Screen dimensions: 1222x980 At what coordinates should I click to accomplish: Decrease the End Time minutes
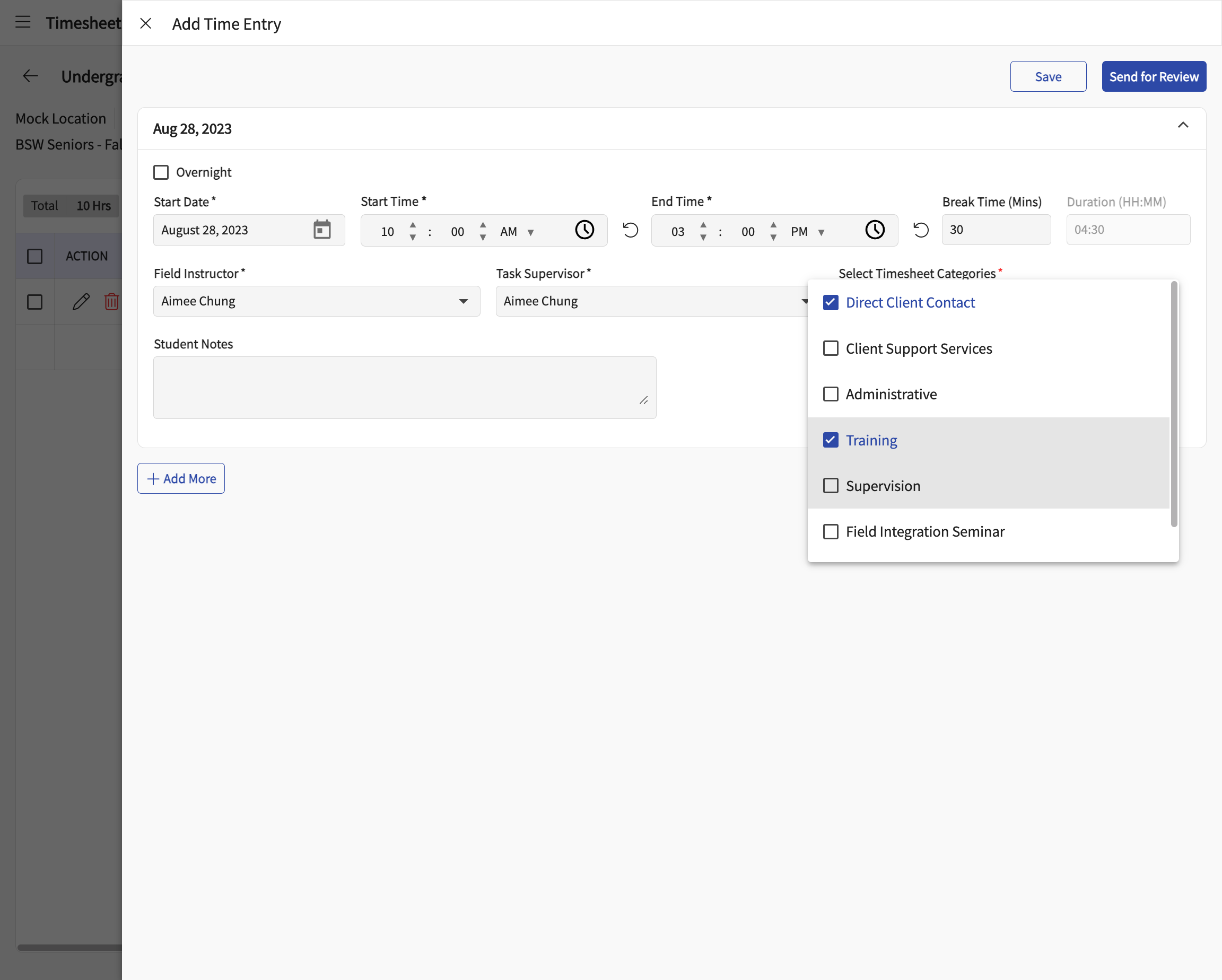click(774, 238)
